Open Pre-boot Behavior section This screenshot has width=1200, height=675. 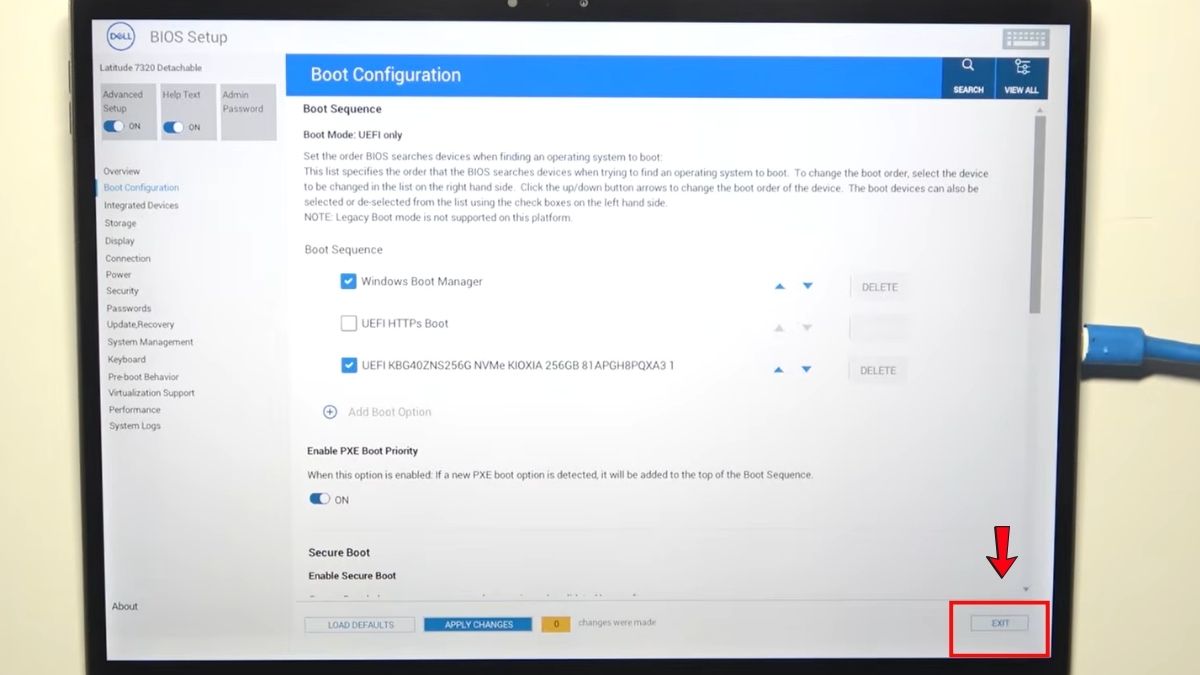tap(144, 377)
